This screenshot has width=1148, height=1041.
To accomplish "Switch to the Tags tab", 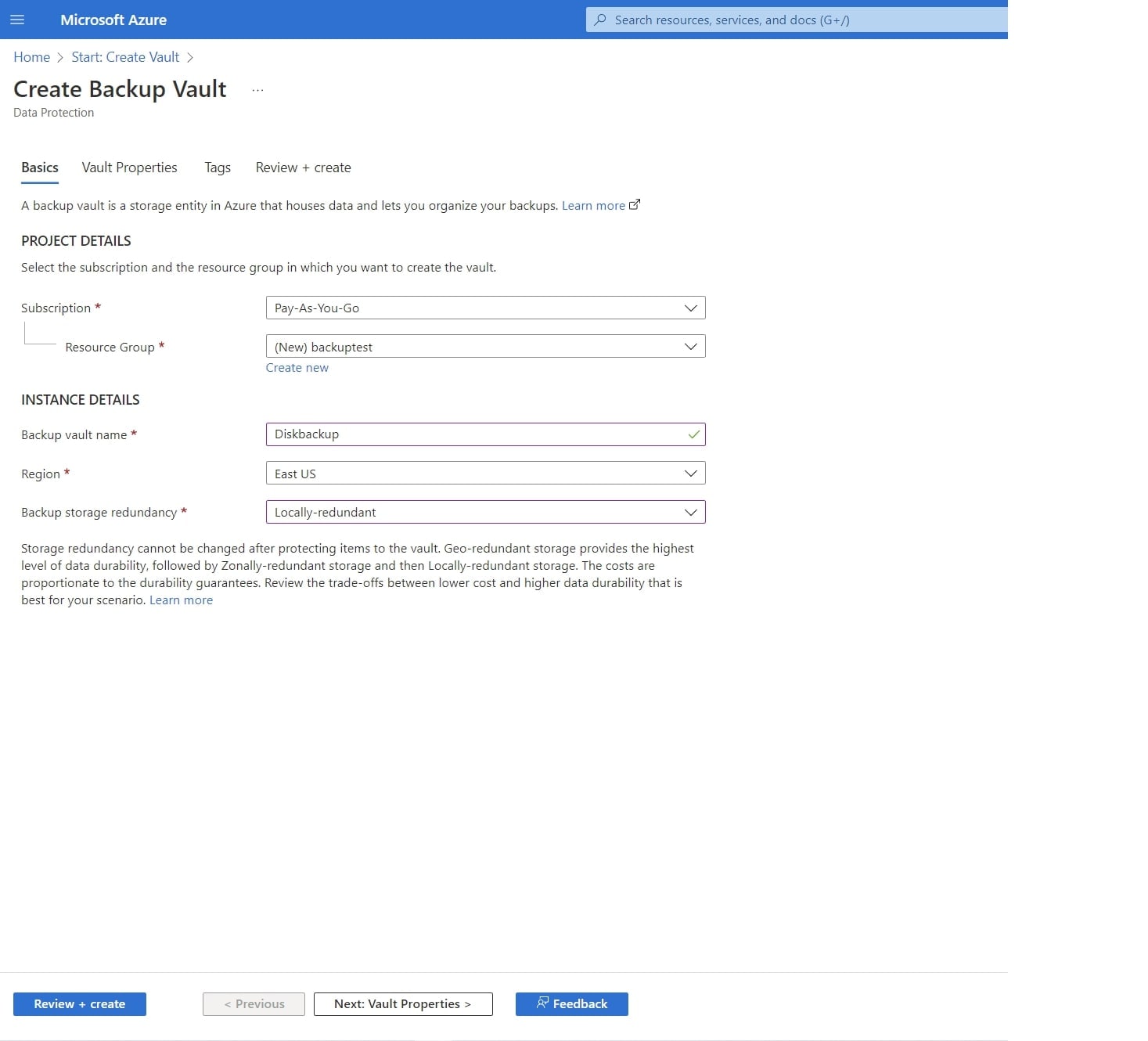I will tap(218, 167).
